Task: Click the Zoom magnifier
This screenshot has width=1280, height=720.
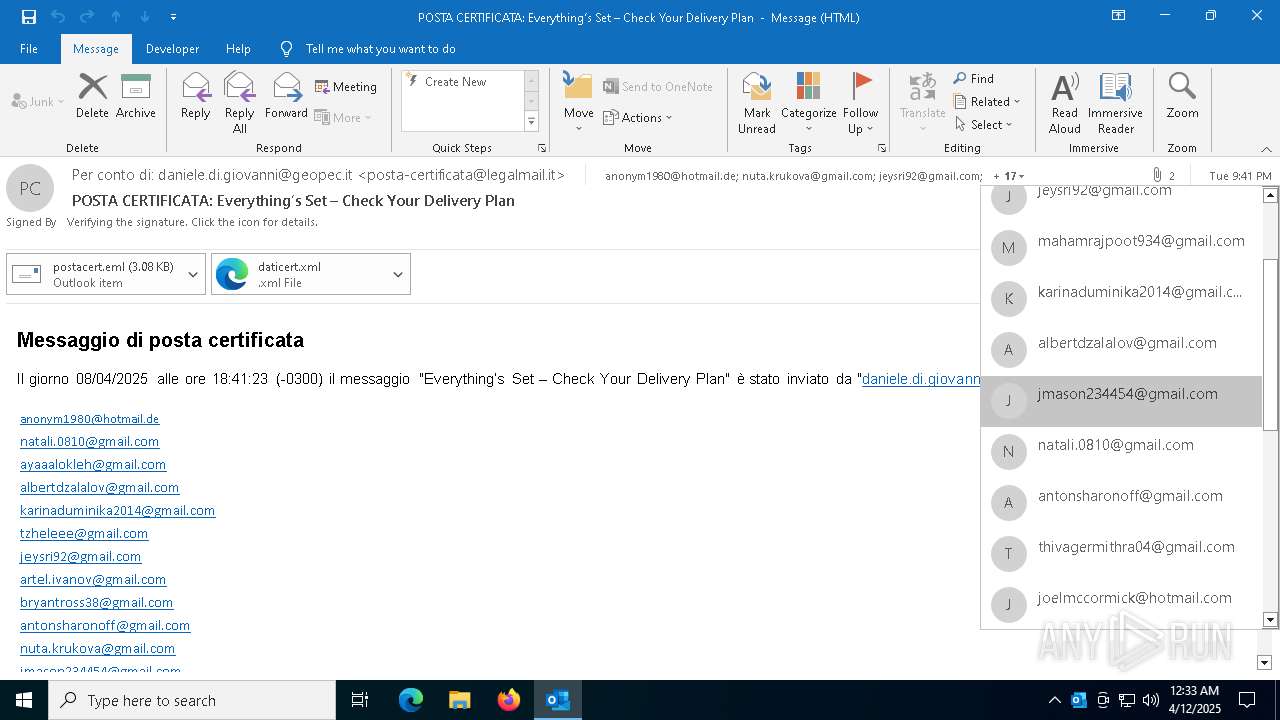Action: (x=1182, y=96)
